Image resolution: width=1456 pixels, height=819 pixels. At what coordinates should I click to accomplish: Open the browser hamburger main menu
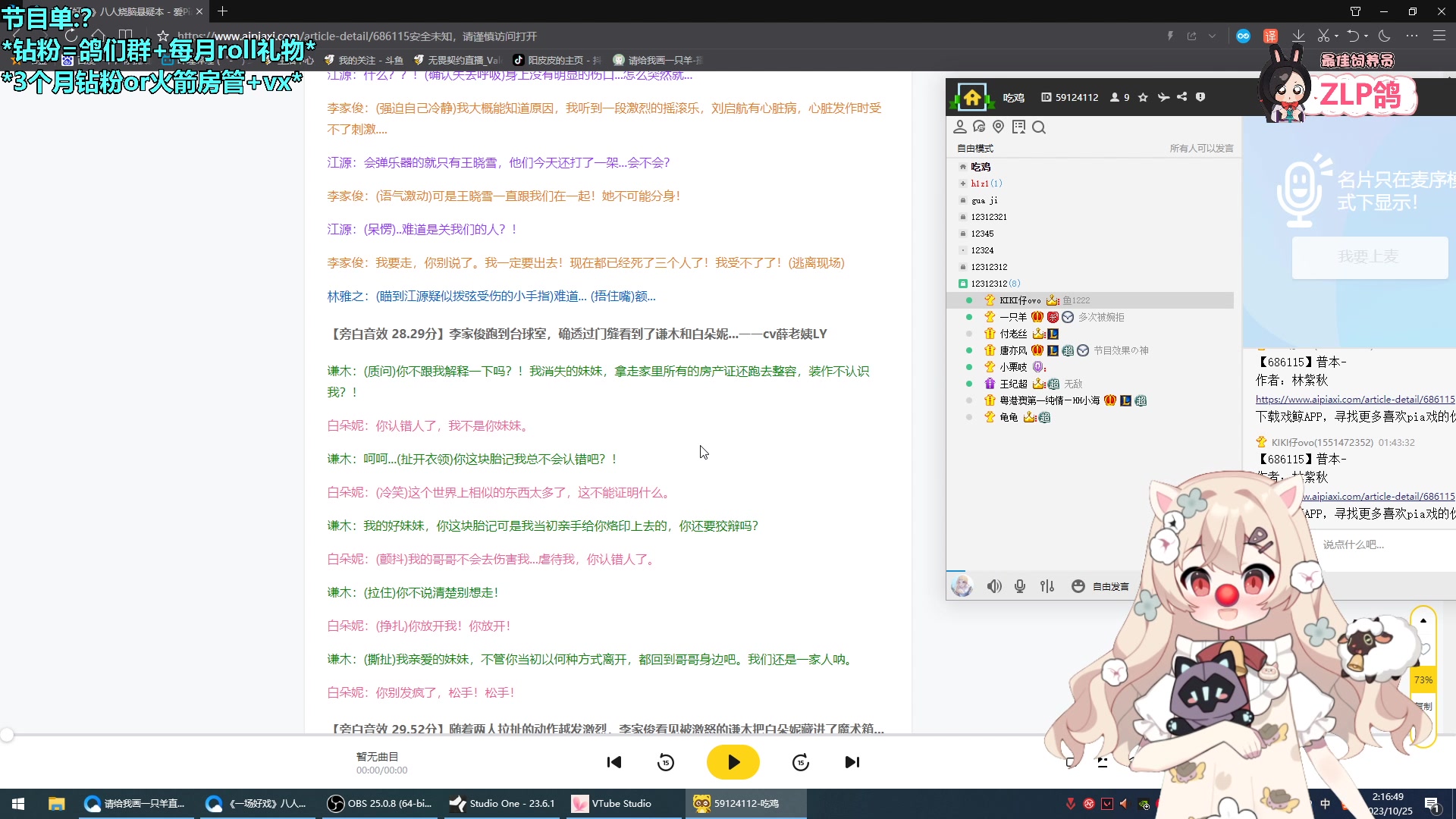(1439, 36)
